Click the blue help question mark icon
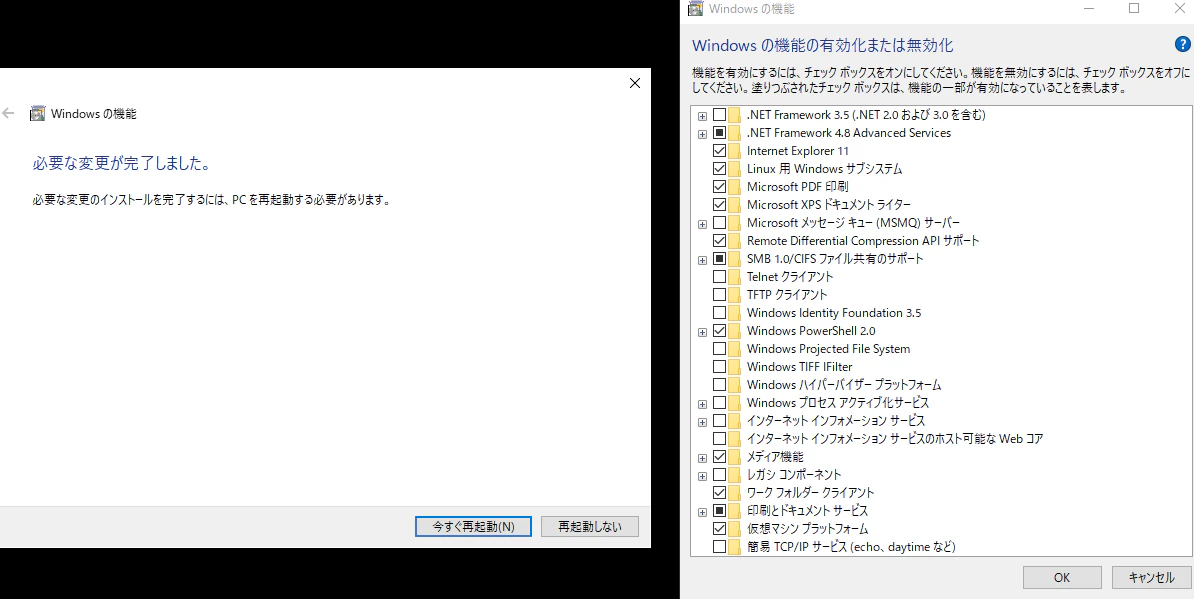This screenshot has width=1194, height=599. [x=1183, y=44]
